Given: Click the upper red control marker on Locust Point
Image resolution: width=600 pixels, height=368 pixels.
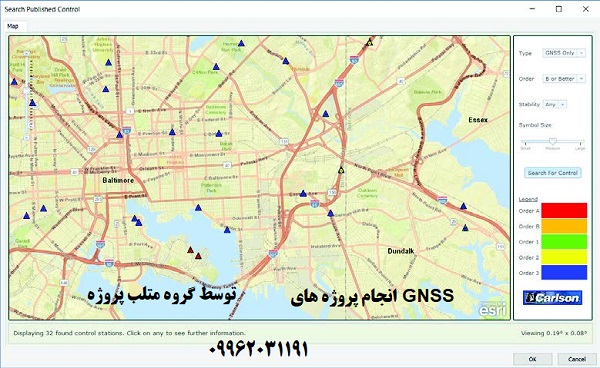Looking at the screenshot, I should (190, 250).
